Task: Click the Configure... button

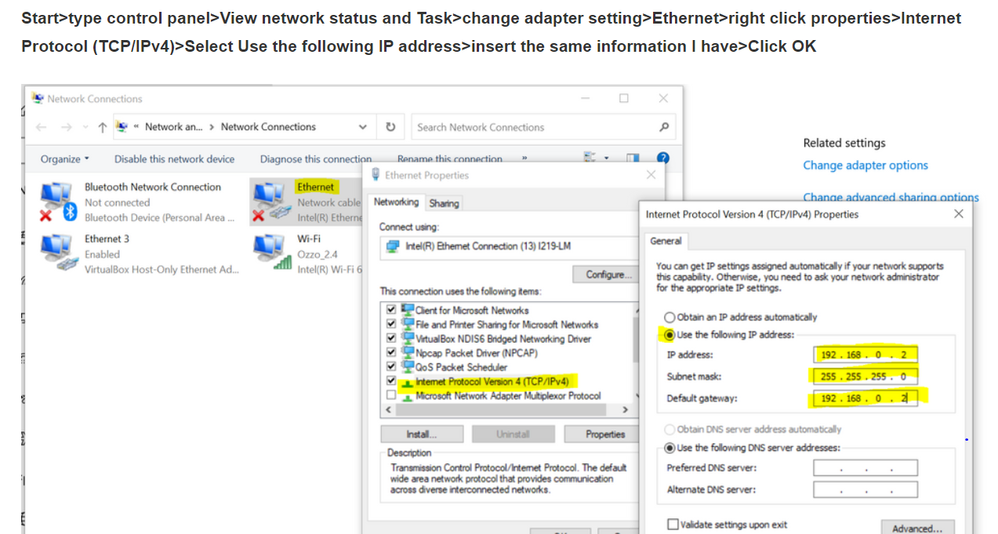Action: 605,274
